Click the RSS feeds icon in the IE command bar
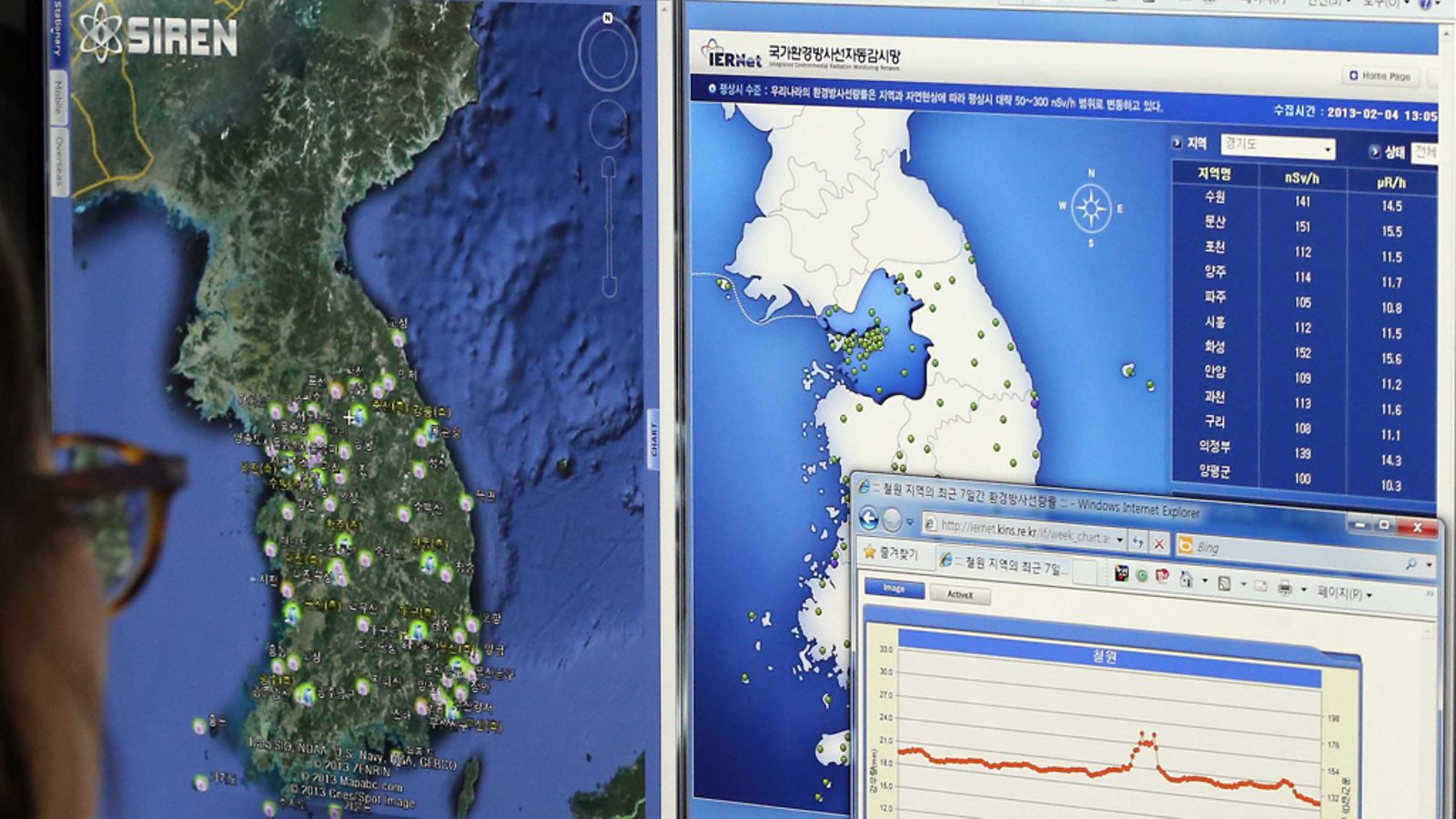The image size is (1456, 819). 1225,582
